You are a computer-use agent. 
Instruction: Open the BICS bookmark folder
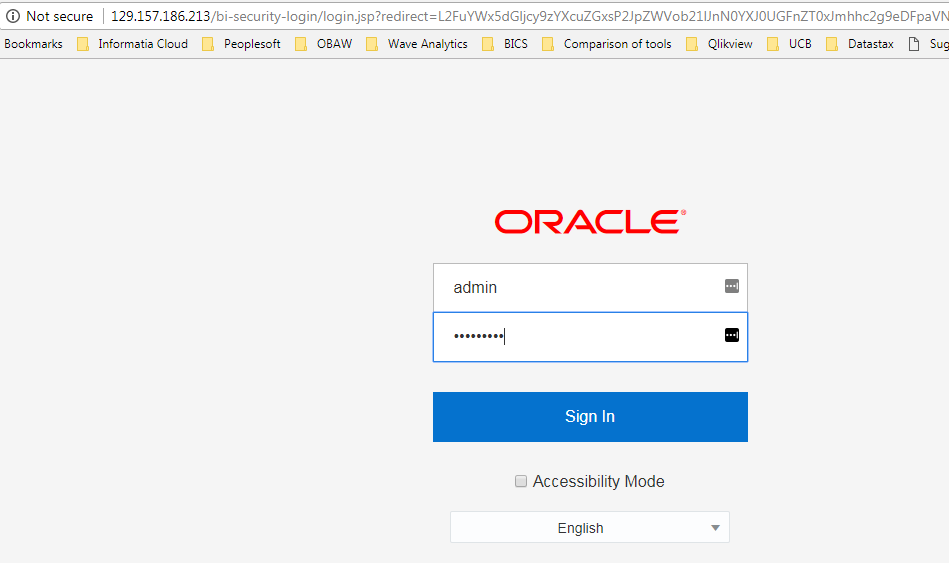coord(505,44)
